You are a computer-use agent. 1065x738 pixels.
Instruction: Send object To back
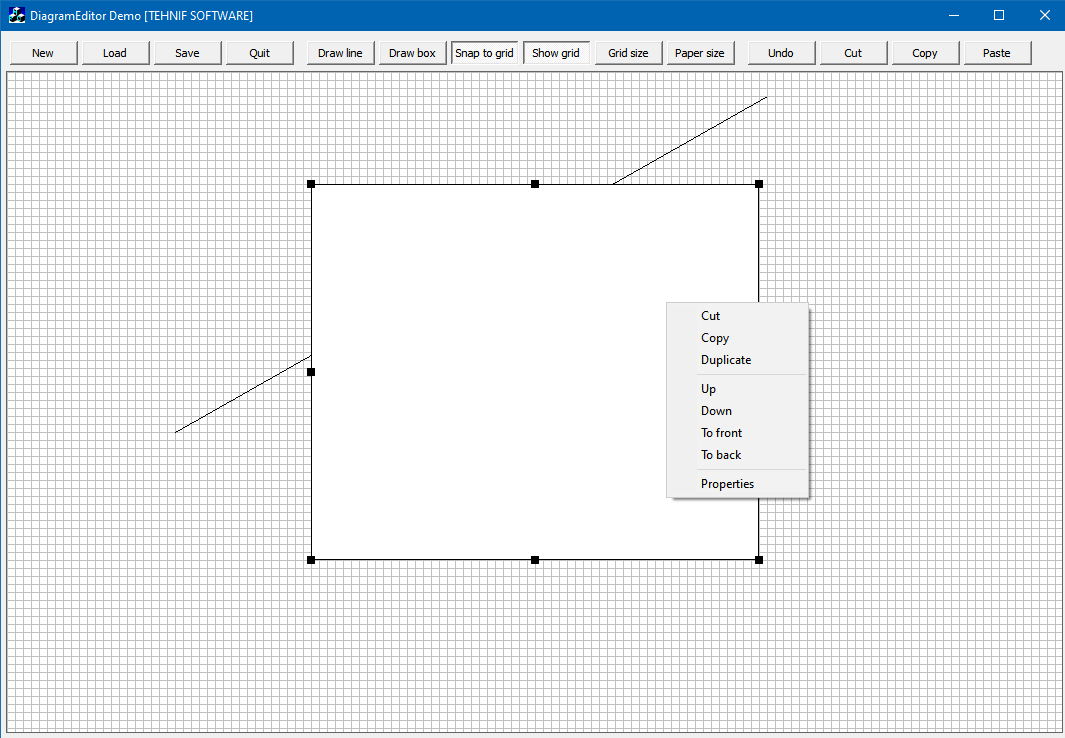[738, 455]
